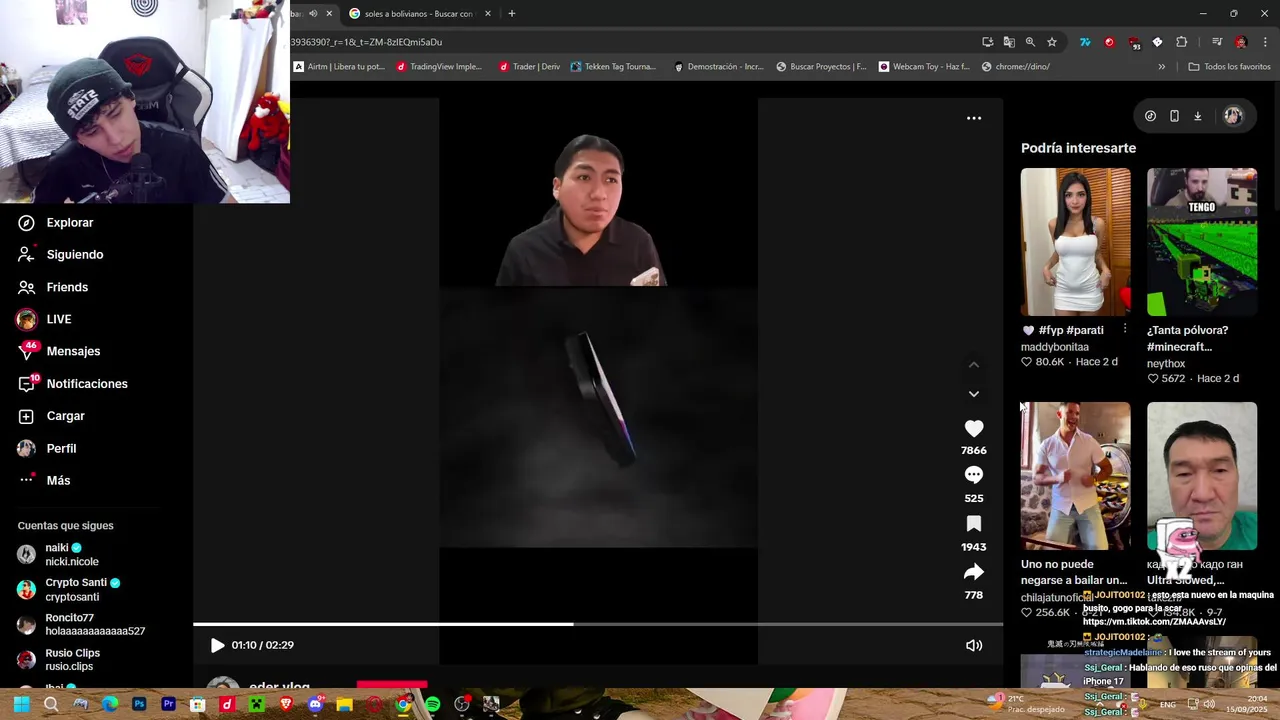This screenshot has height=720, width=1280.
Task: Open Todos los favoritos folder
Action: pos(1230,67)
